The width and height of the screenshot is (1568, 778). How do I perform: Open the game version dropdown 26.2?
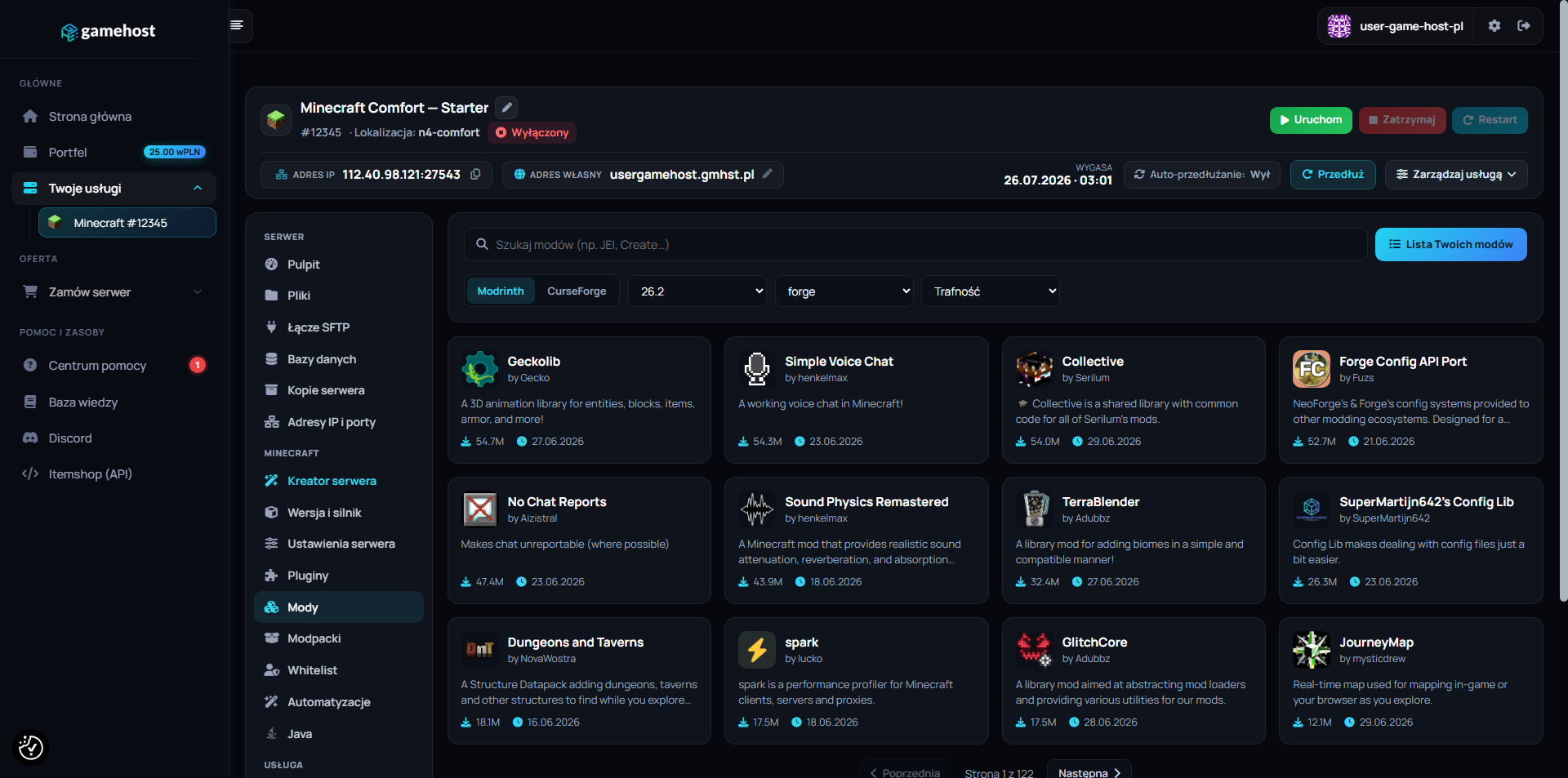click(x=697, y=291)
